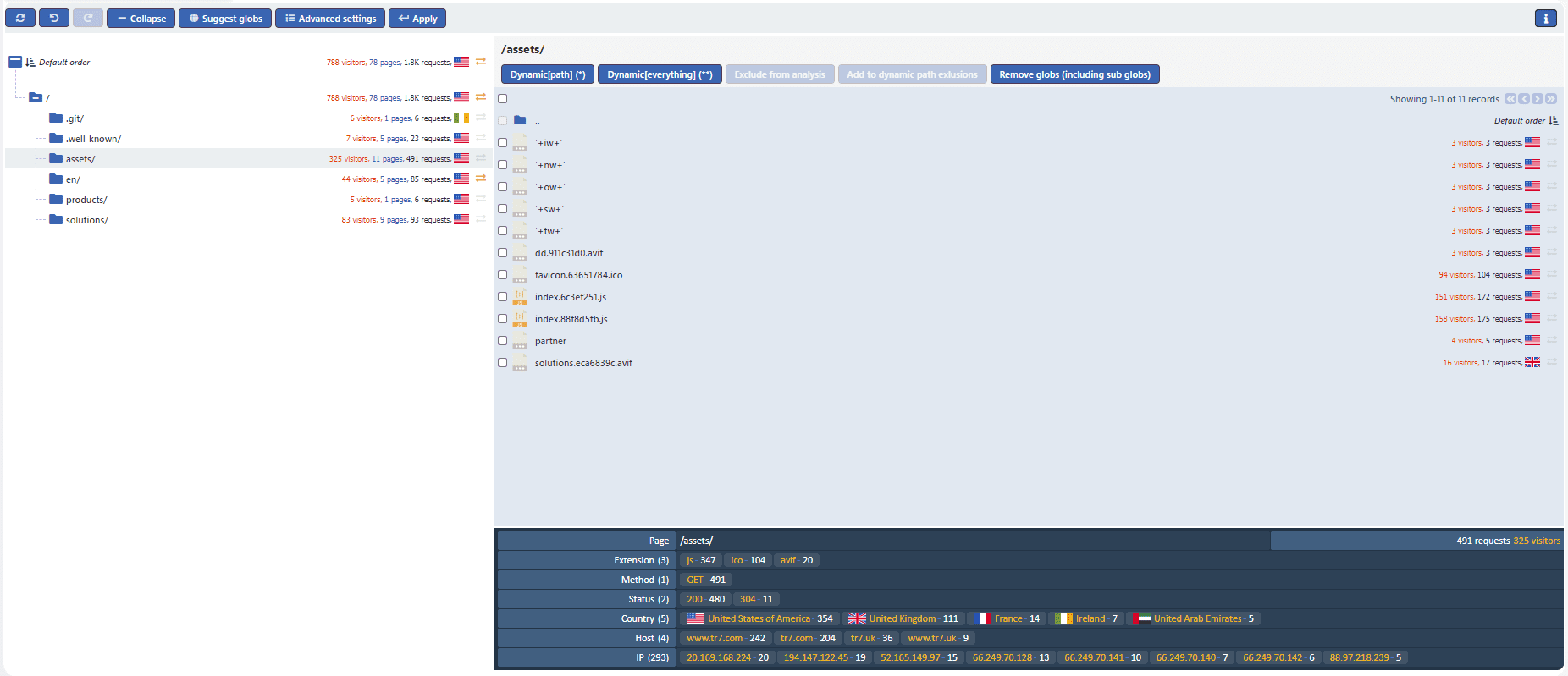Screen dimensions: 1568x676
Task: Click sort icon next to file list 'Default order'
Action: [x=1554, y=121]
